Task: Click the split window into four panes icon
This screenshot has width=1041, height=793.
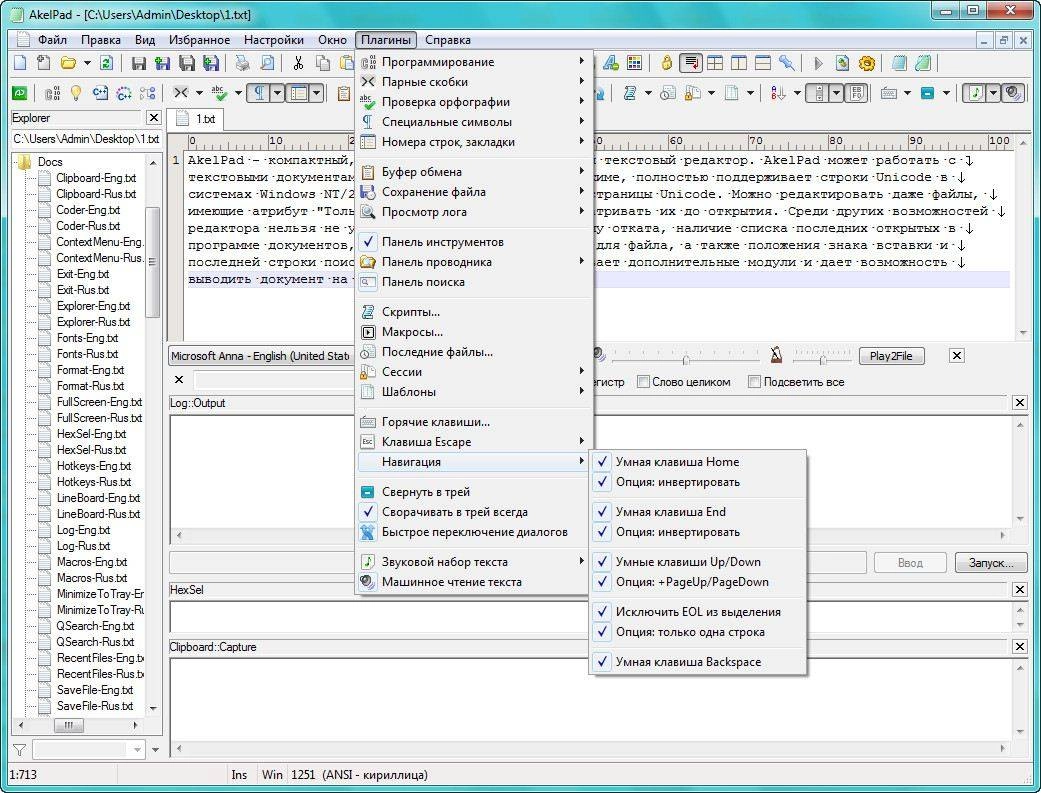Action: pos(715,63)
